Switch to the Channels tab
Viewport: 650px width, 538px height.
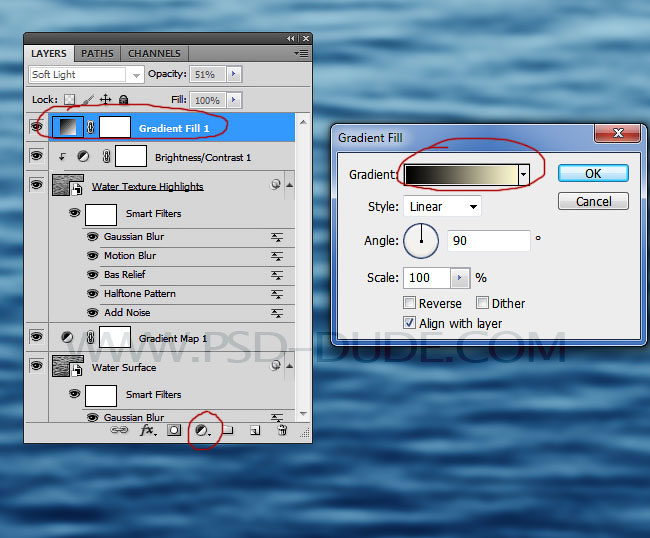(154, 53)
